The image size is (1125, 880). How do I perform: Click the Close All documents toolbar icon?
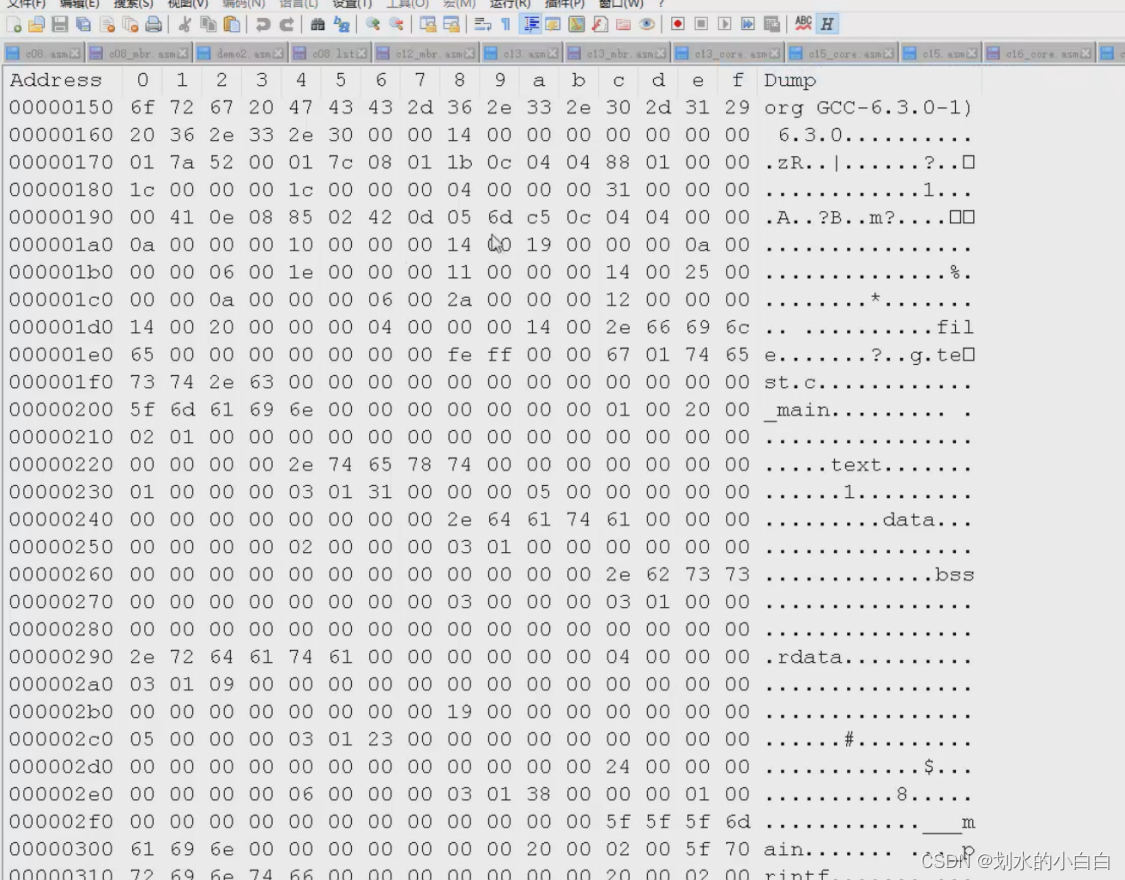(x=131, y=24)
